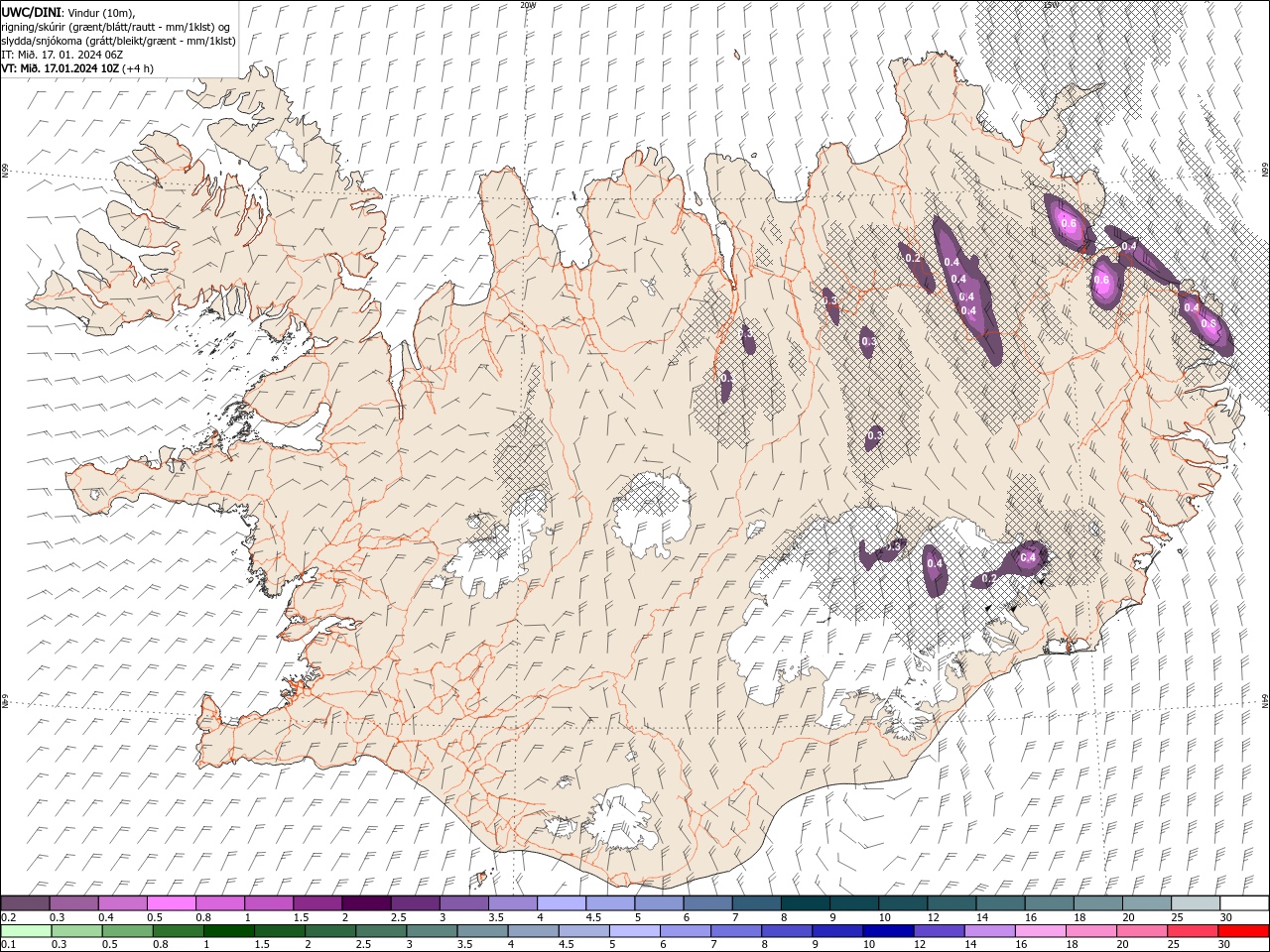Viewport: 1270px width, 952px height.
Task: Click the 64N latitude label at right edge
Action: (1265, 701)
